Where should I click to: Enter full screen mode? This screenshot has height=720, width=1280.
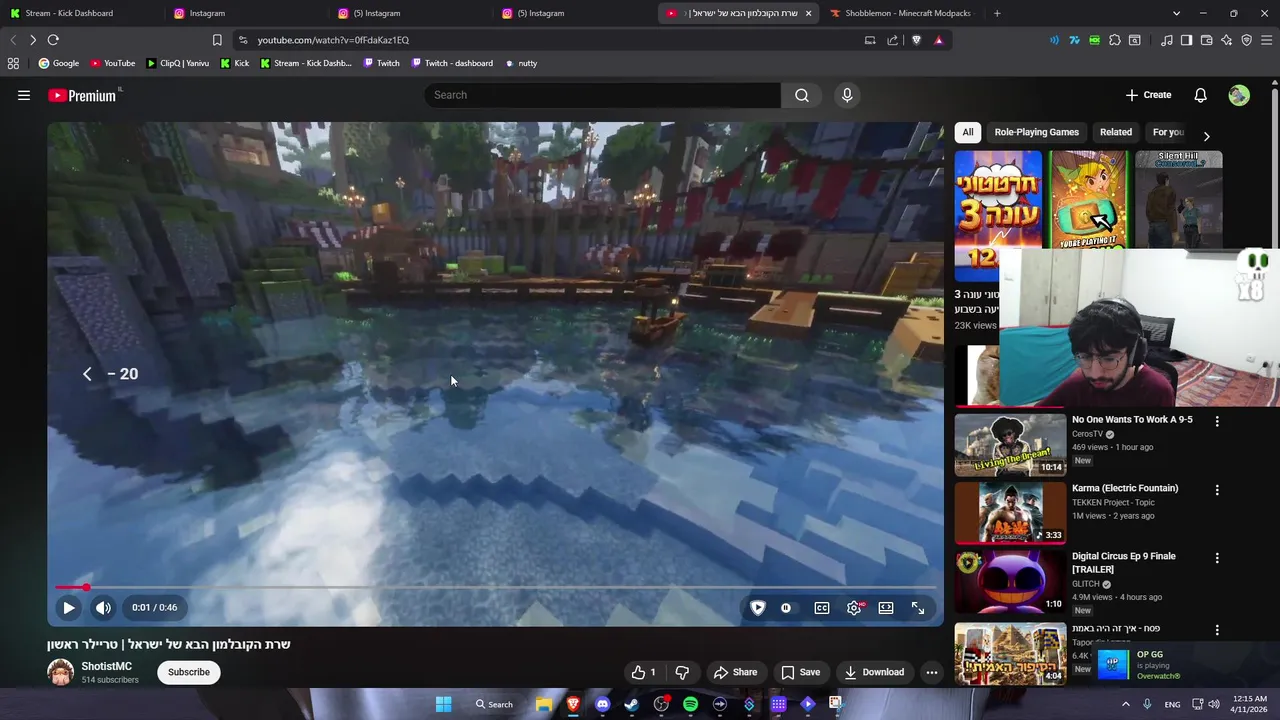click(918, 607)
